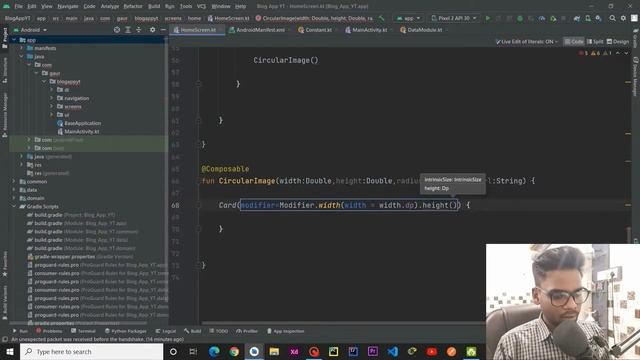The width and height of the screenshot is (640, 360).
Task: Click the horizontal scrollbar under editor
Action: pyautogui.click(x=343, y=323)
